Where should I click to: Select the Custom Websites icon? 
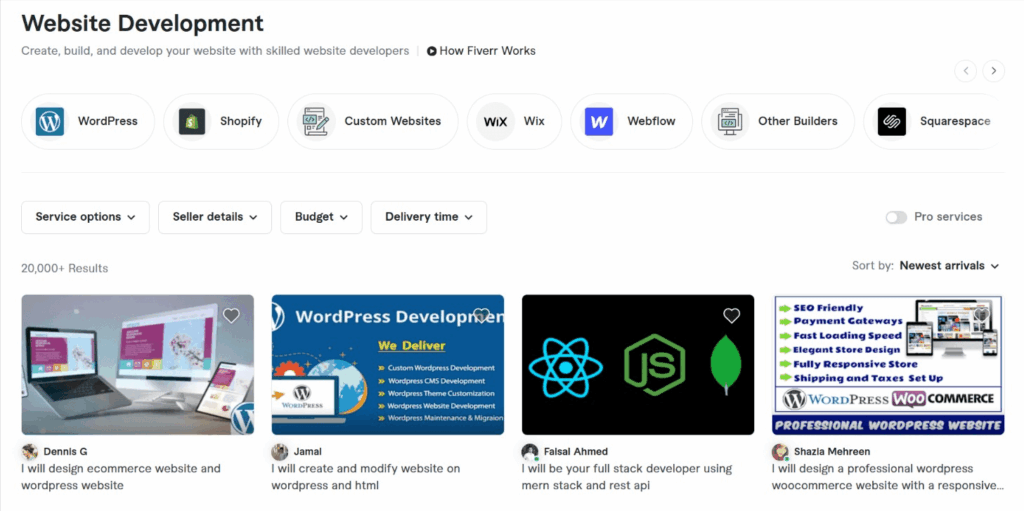pos(316,122)
